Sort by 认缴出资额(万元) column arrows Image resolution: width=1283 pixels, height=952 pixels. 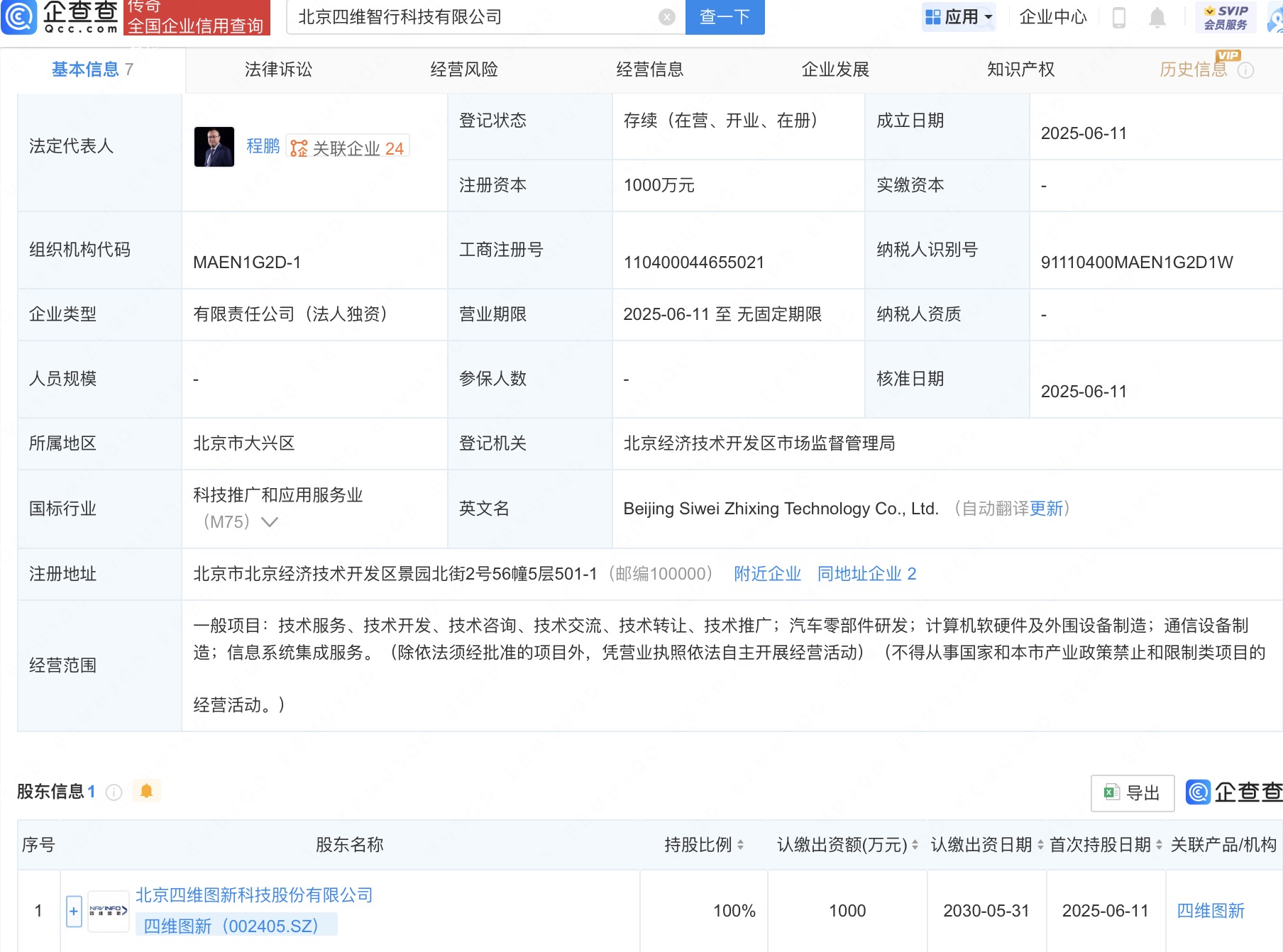[x=915, y=845]
